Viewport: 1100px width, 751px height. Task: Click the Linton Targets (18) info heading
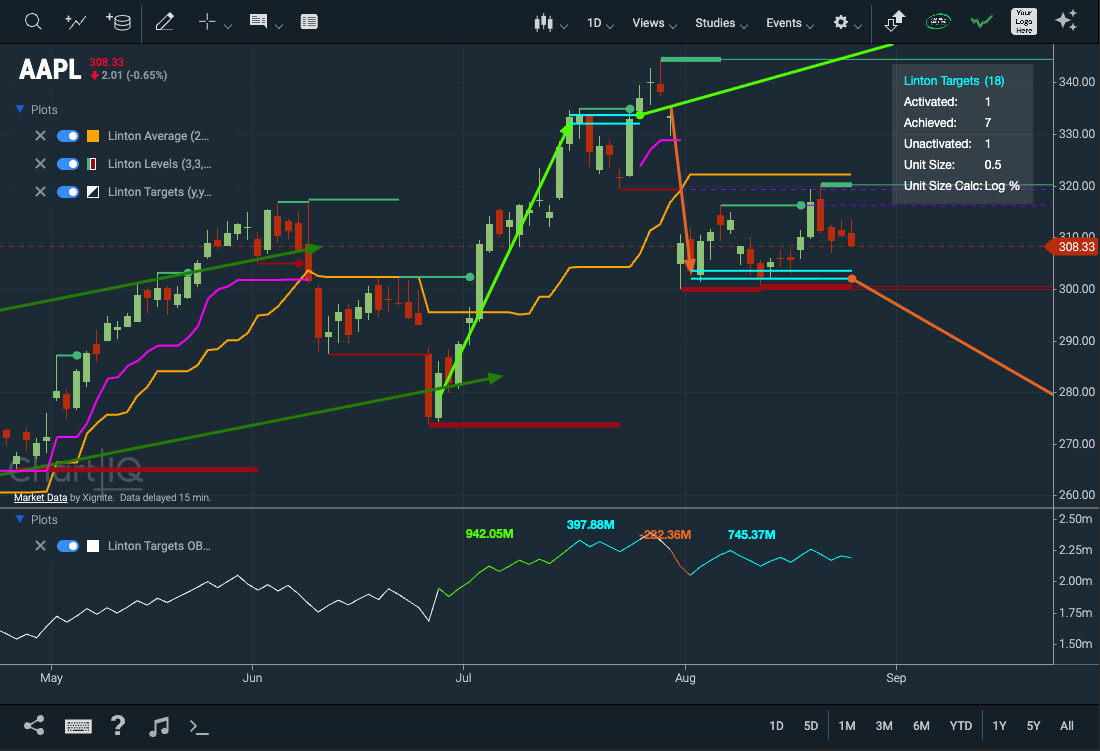(x=953, y=81)
